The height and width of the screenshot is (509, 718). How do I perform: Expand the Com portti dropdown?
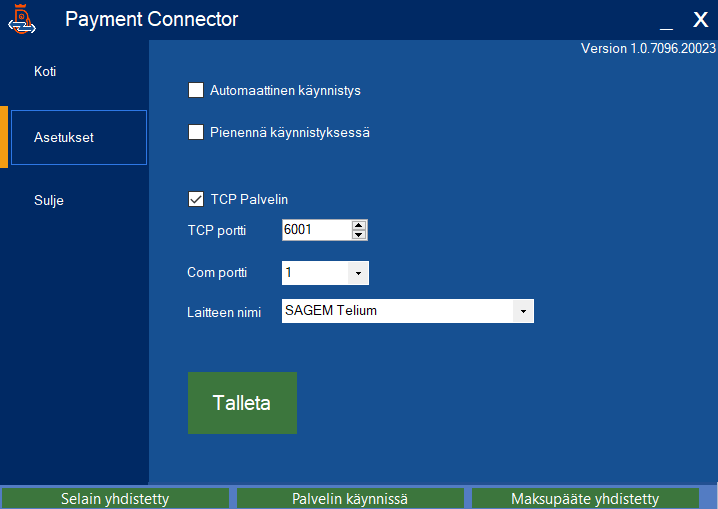tap(358, 273)
